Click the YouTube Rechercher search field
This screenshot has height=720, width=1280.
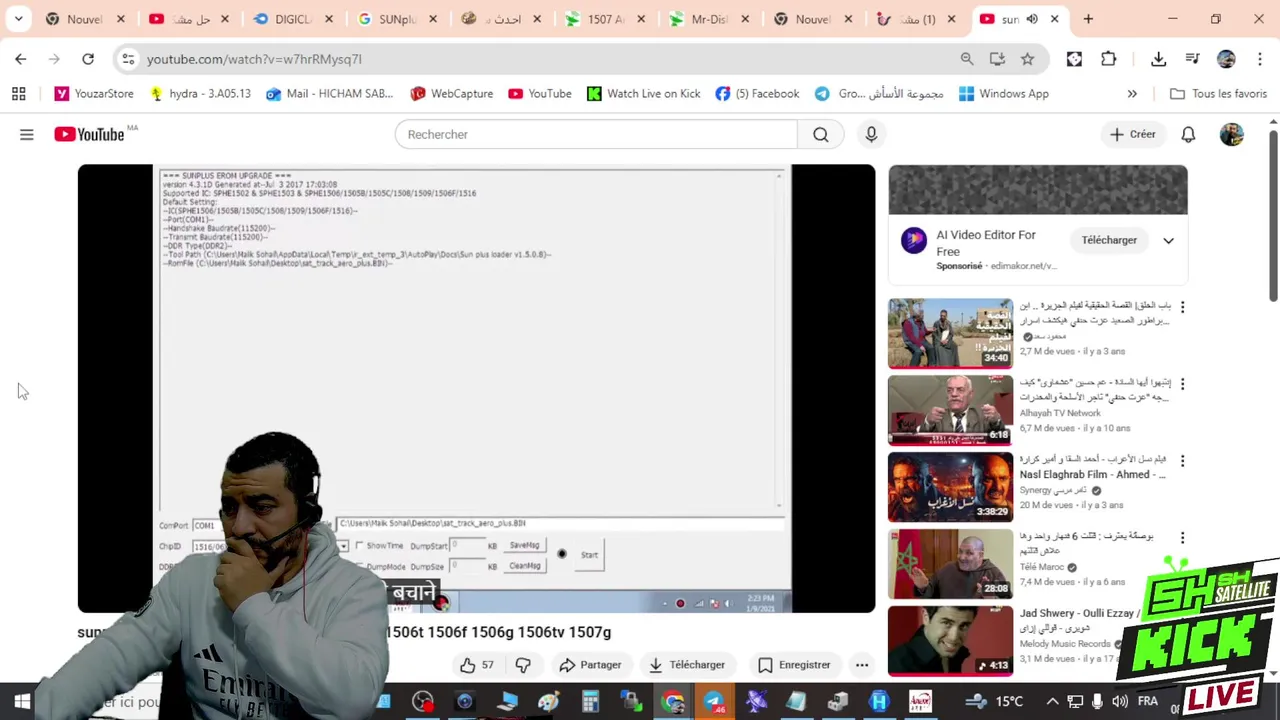596,134
